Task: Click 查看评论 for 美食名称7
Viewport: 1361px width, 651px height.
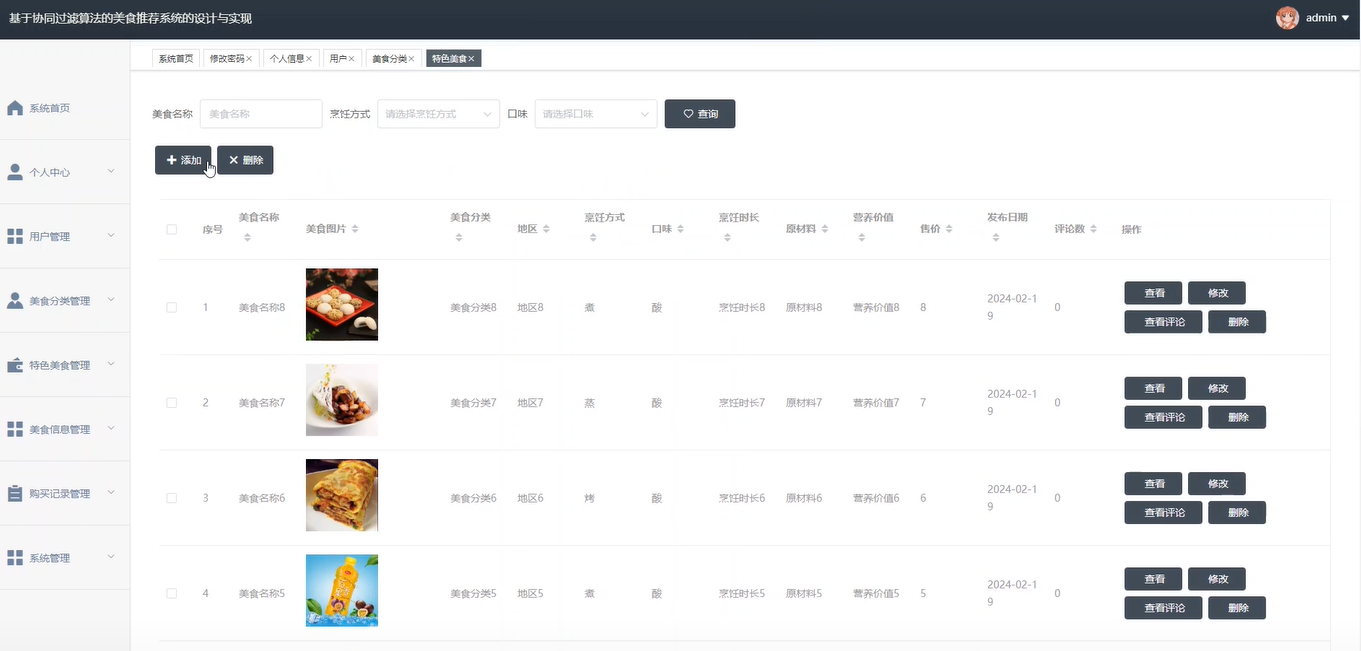Action: [x=1163, y=417]
